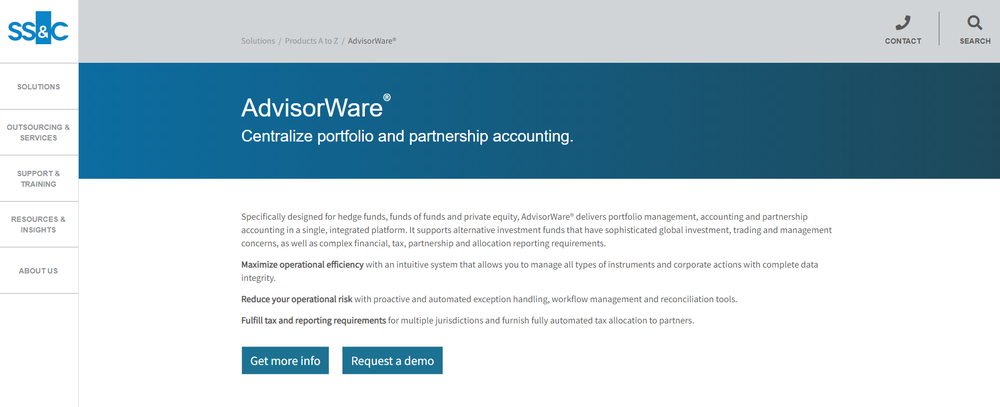This screenshot has width=1000, height=407.
Task: Go to Solutions breadcrumb link
Action: click(x=258, y=41)
